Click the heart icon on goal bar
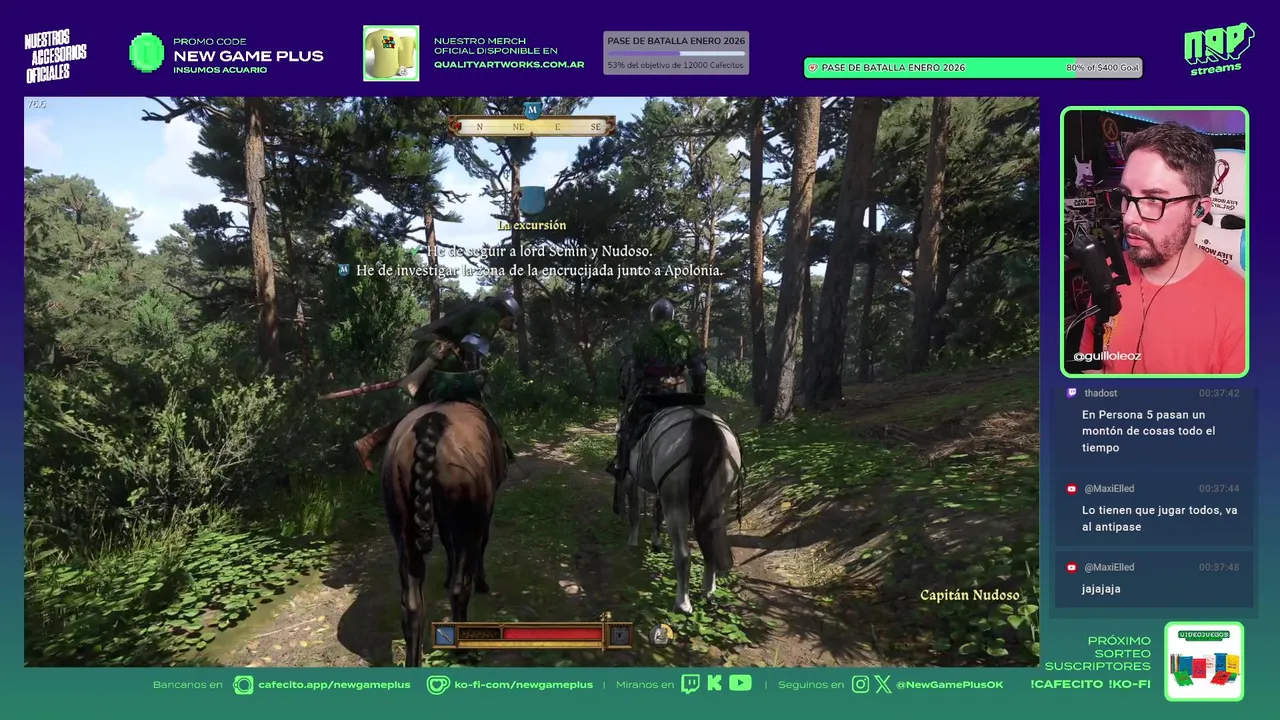The height and width of the screenshot is (720, 1280). (x=813, y=68)
